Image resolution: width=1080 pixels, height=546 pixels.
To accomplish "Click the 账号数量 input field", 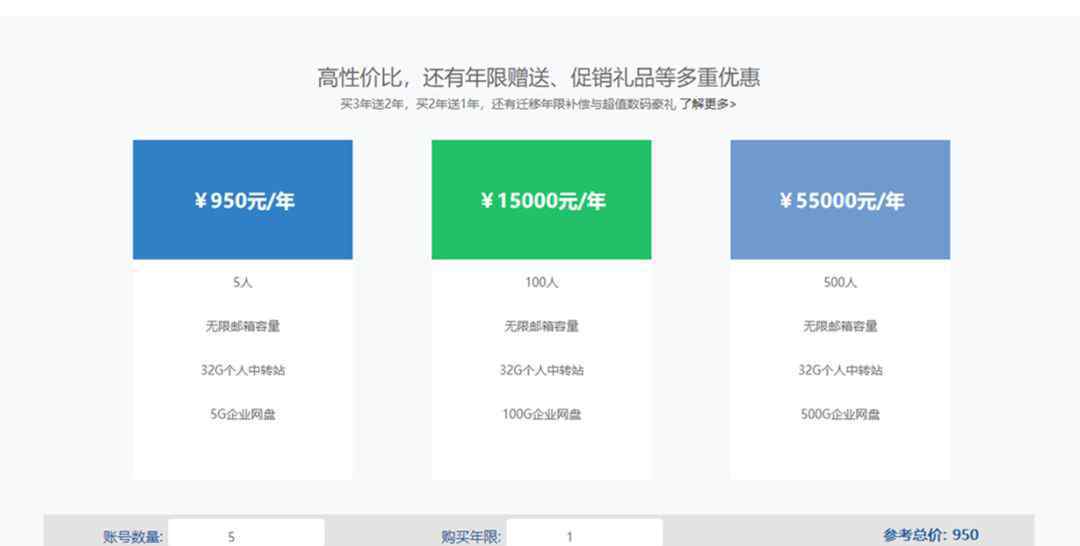I will (247, 534).
